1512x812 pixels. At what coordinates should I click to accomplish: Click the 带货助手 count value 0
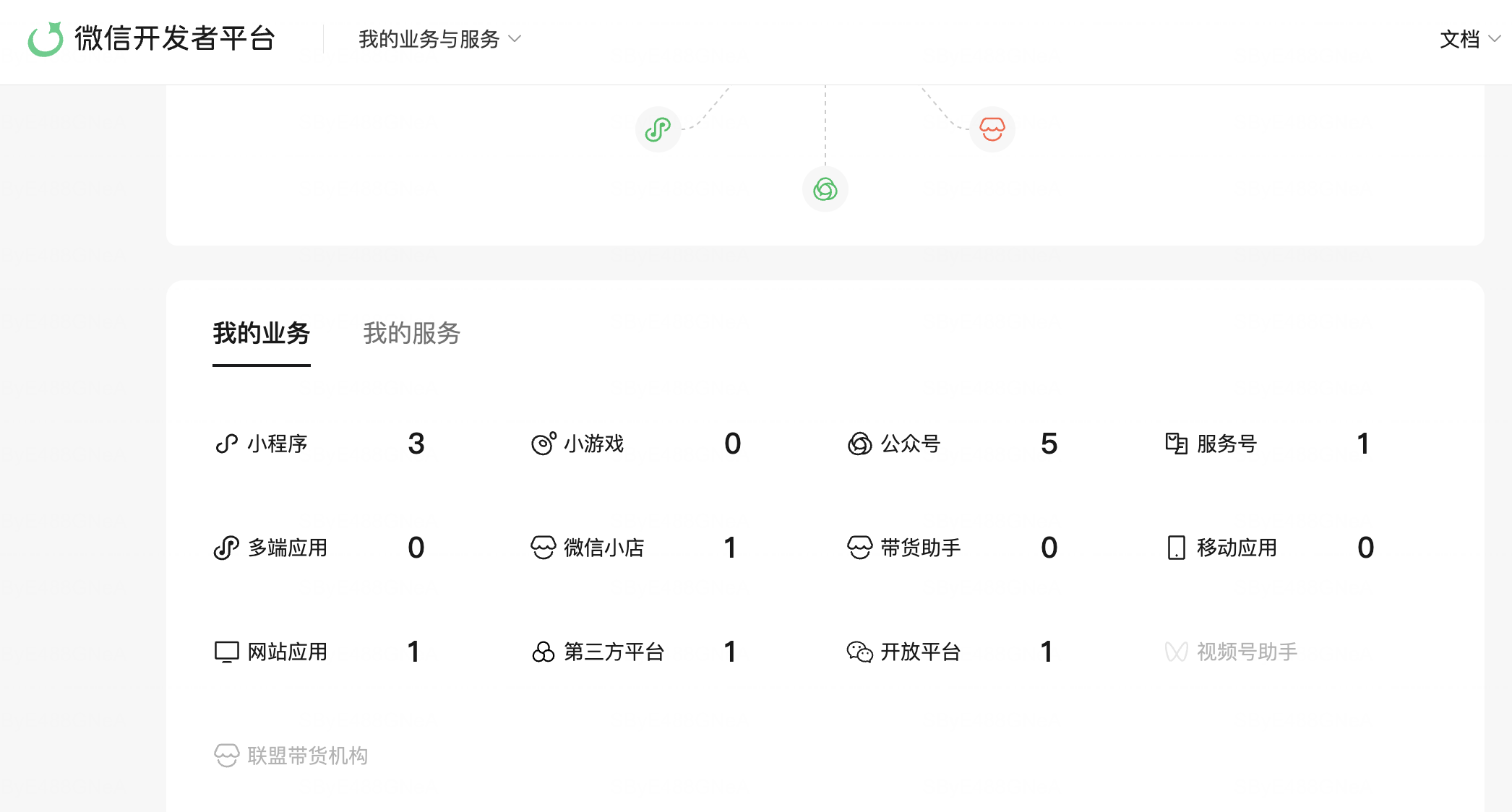pos(1049,548)
